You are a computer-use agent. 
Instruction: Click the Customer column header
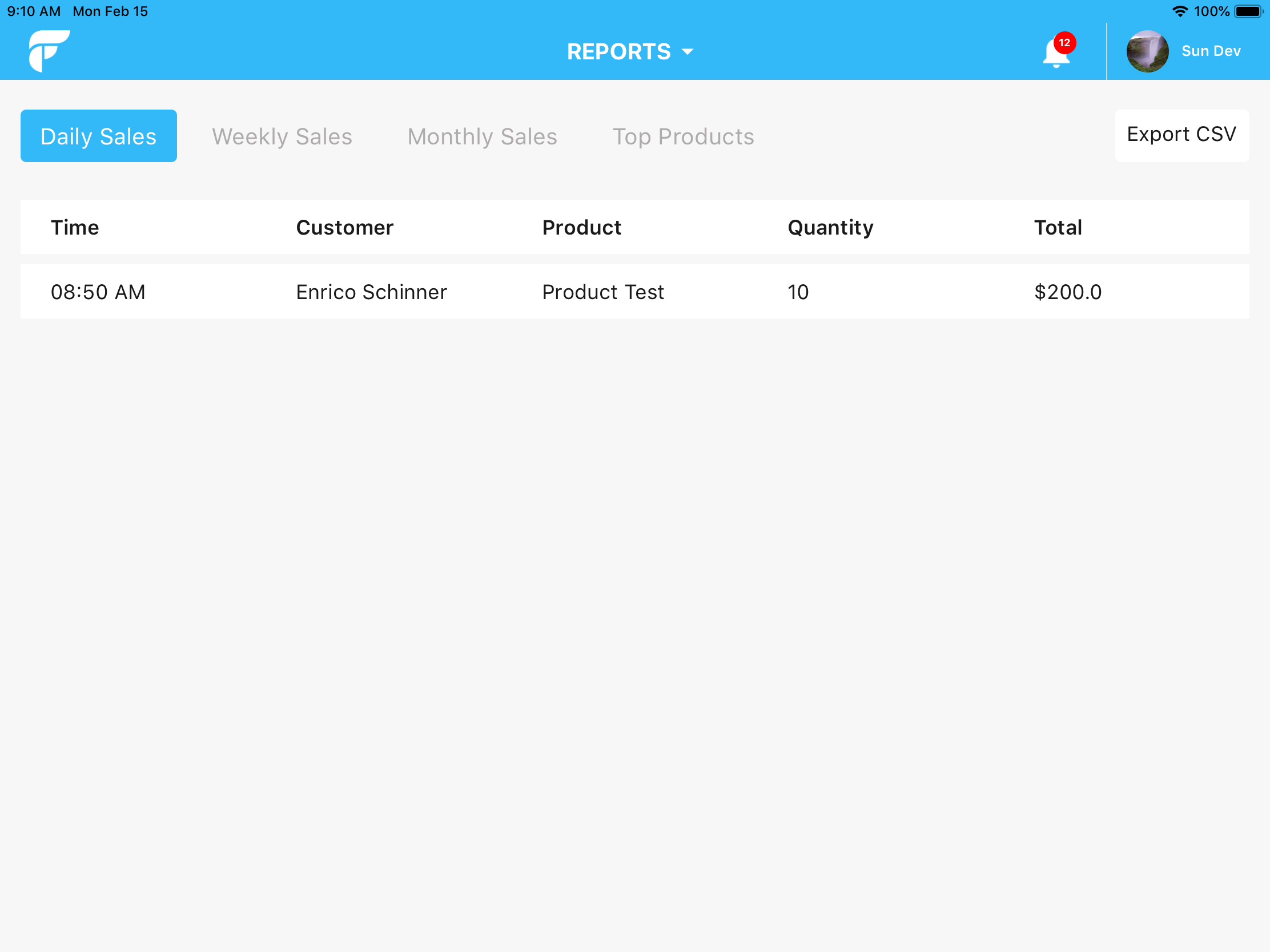pyautogui.click(x=344, y=228)
